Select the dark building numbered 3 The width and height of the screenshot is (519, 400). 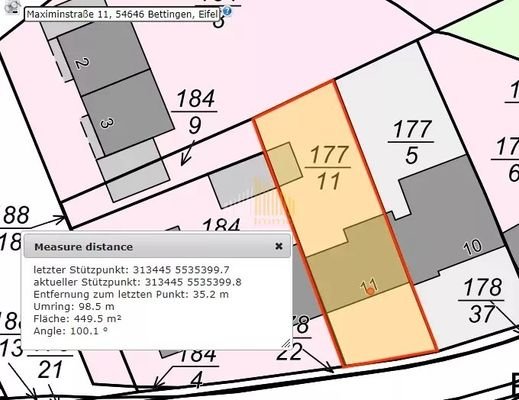[x=128, y=113]
